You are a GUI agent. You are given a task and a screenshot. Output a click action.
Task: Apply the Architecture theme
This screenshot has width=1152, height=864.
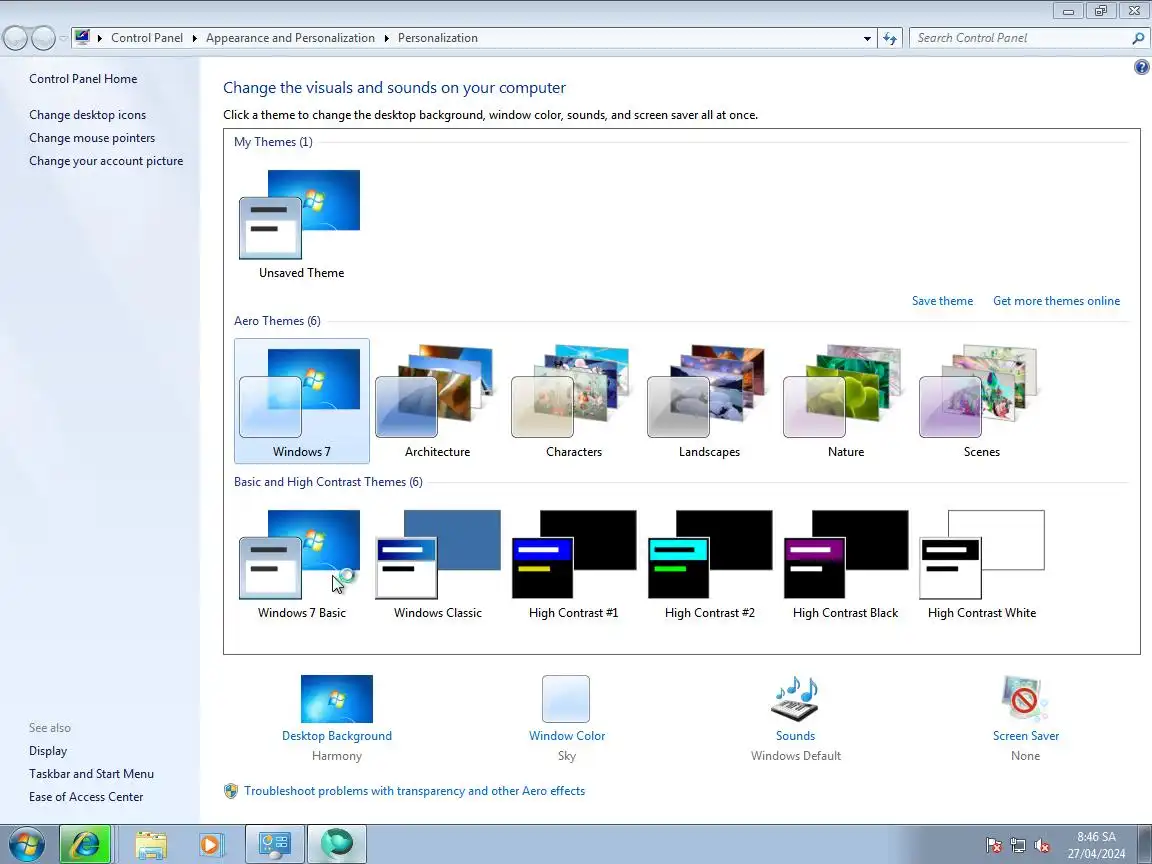(437, 400)
